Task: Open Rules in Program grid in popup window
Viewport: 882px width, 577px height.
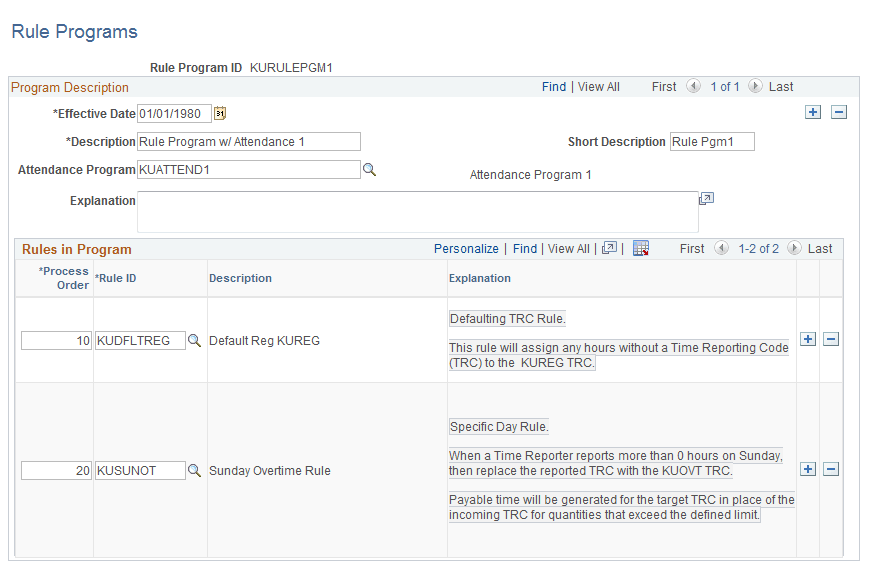Action: [x=609, y=248]
